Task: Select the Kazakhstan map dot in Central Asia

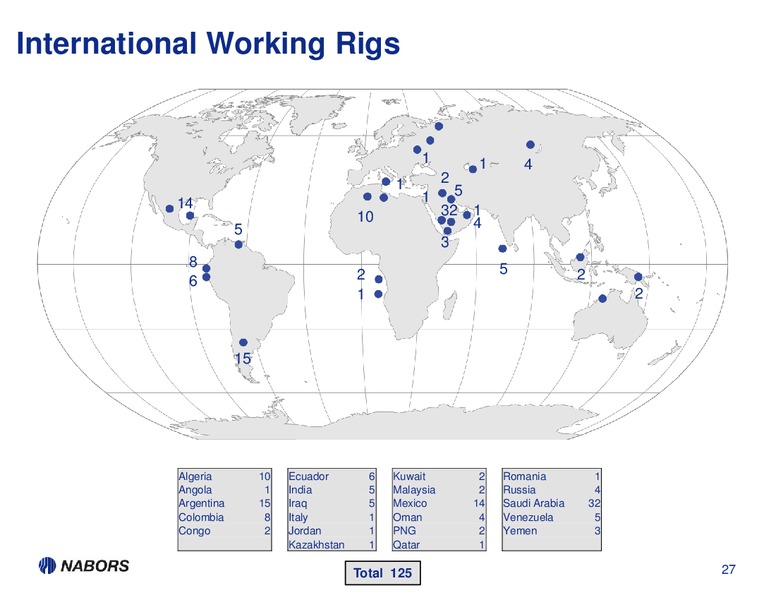Action: [x=473, y=169]
